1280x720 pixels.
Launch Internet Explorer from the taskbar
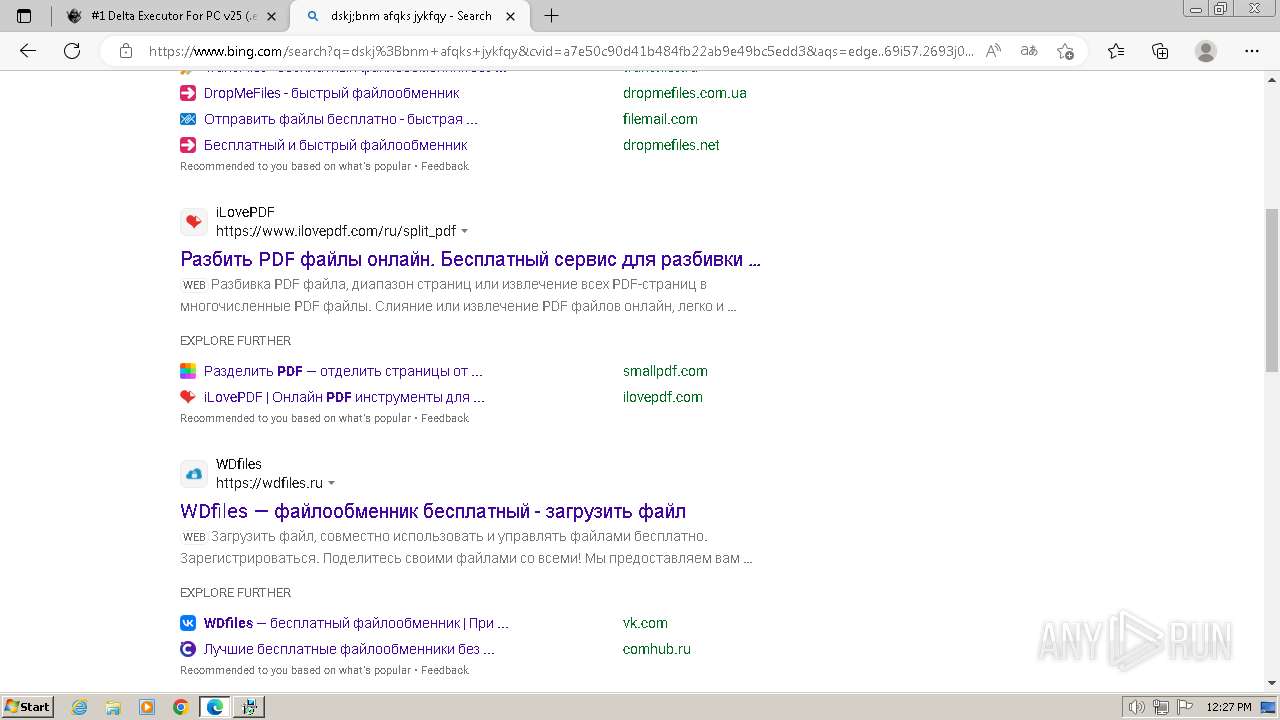79,707
